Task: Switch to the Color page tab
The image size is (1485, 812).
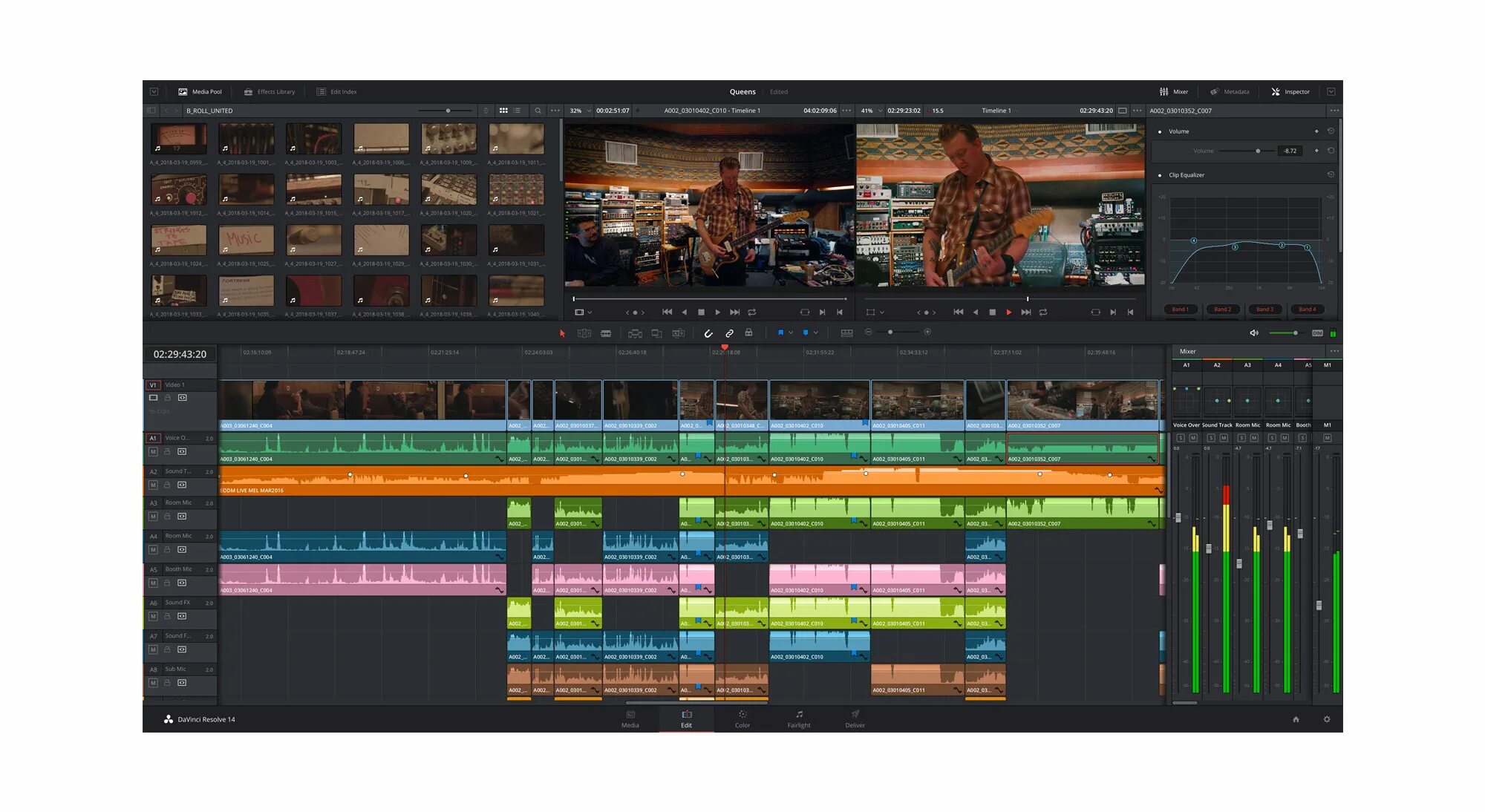Action: coord(742,718)
